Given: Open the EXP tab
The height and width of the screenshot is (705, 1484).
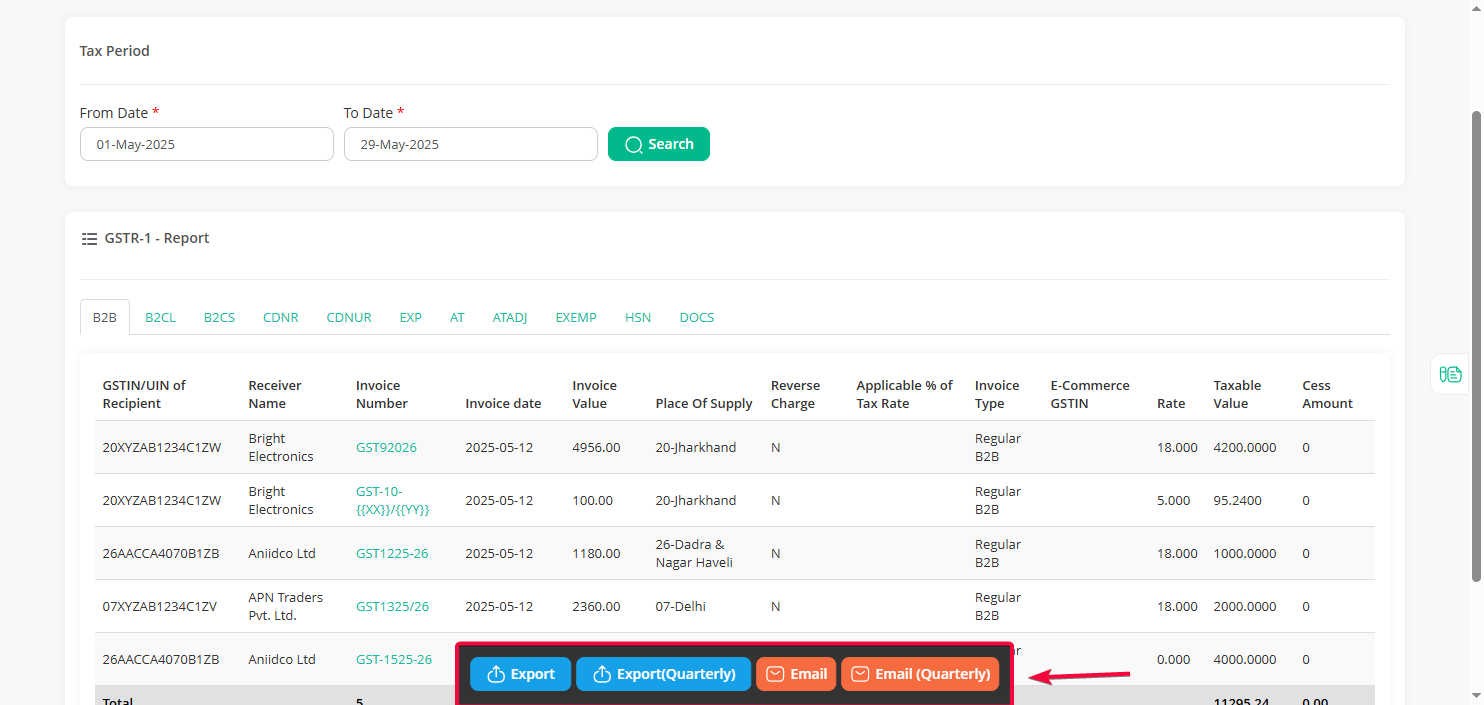Looking at the screenshot, I should 411,317.
